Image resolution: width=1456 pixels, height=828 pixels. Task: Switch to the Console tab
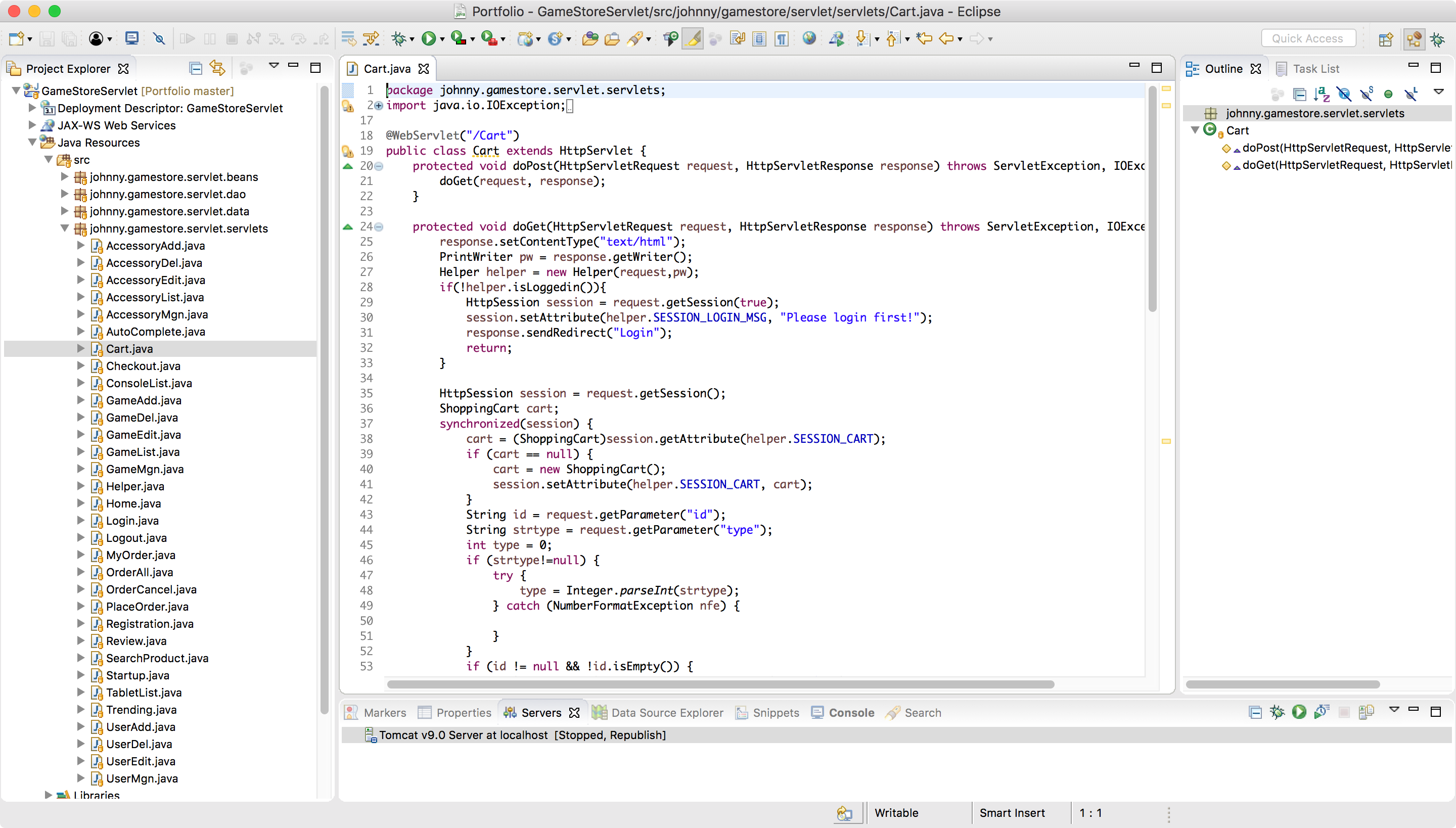point(843,713)
